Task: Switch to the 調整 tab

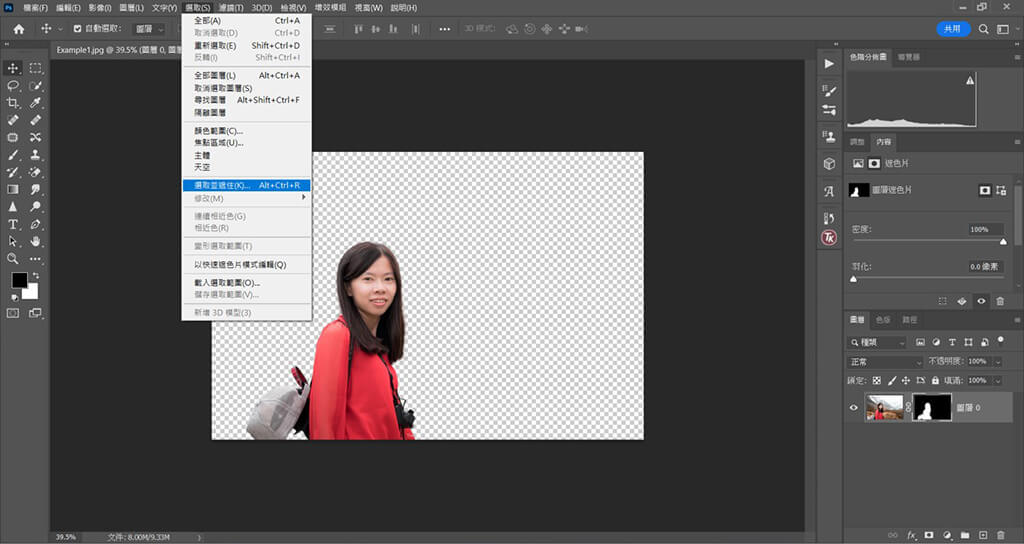Action: [857, 142]
